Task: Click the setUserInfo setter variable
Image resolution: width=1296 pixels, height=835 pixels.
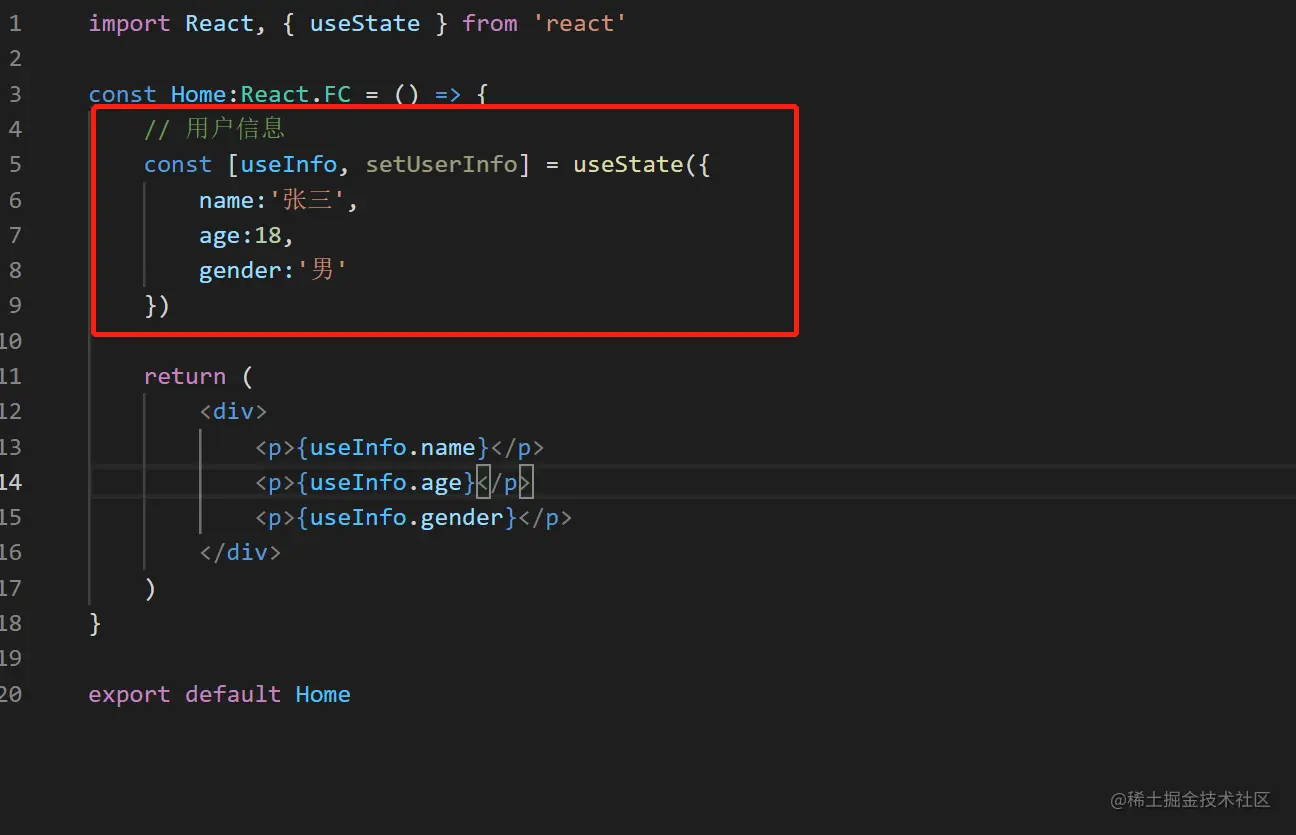Action: [x=441, y=164]
